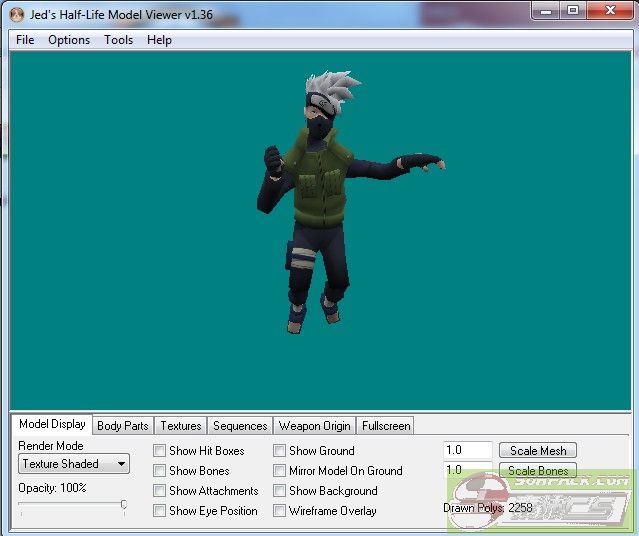The image size is (639, 536).
Task: Open the Weapon Origin tab
Action: pos(314,426)
